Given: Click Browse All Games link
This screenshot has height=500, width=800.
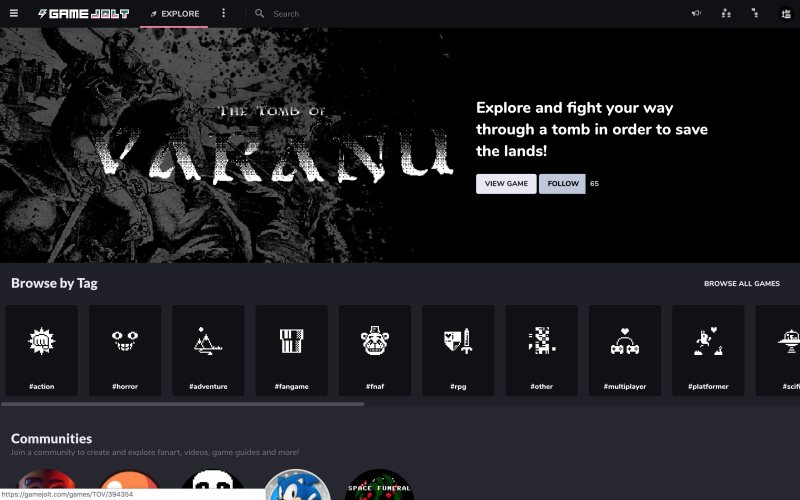Looking at the screenshot, I should (742, 284).
